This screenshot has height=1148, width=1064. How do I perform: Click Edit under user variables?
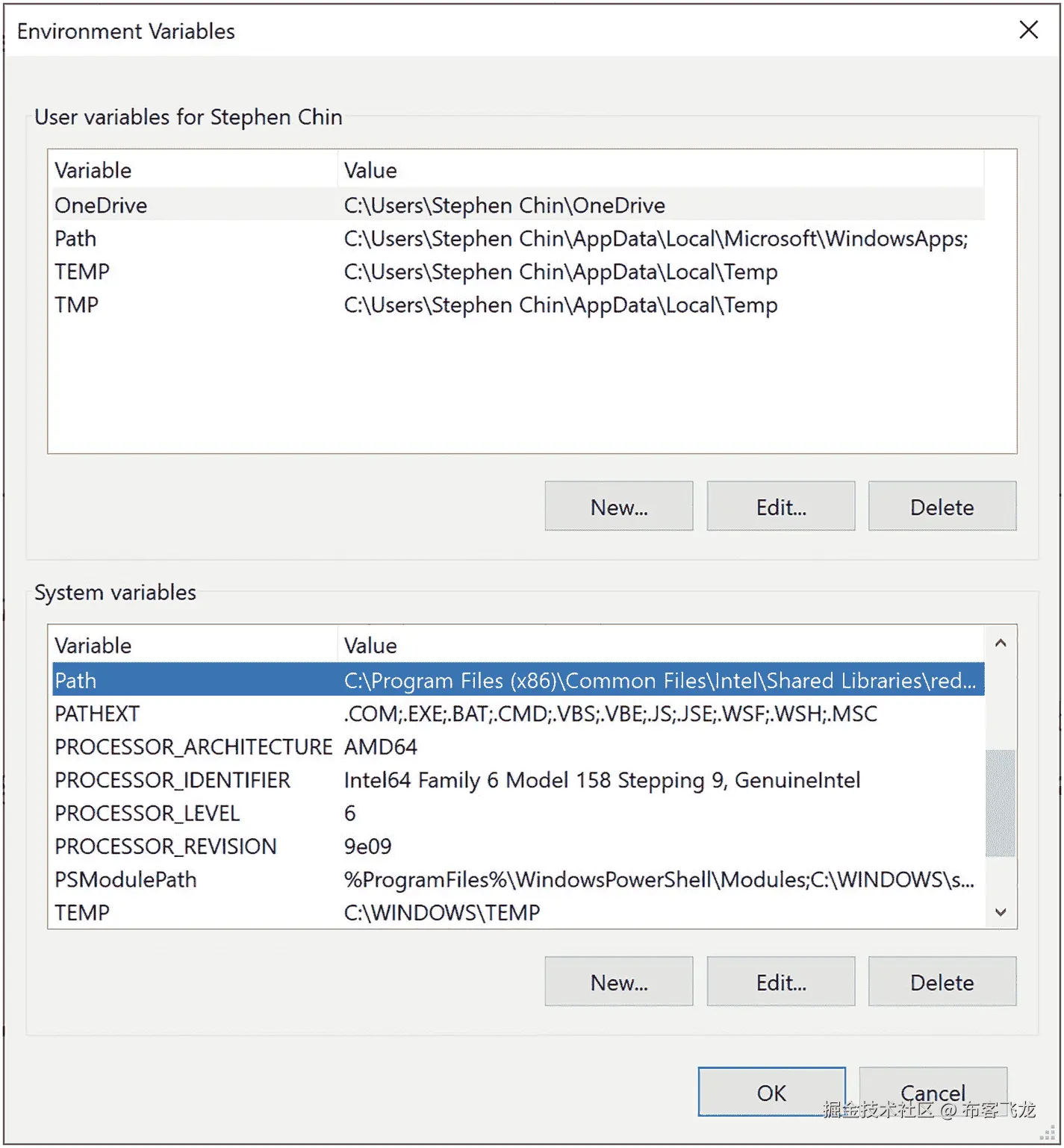coord(780,507)
